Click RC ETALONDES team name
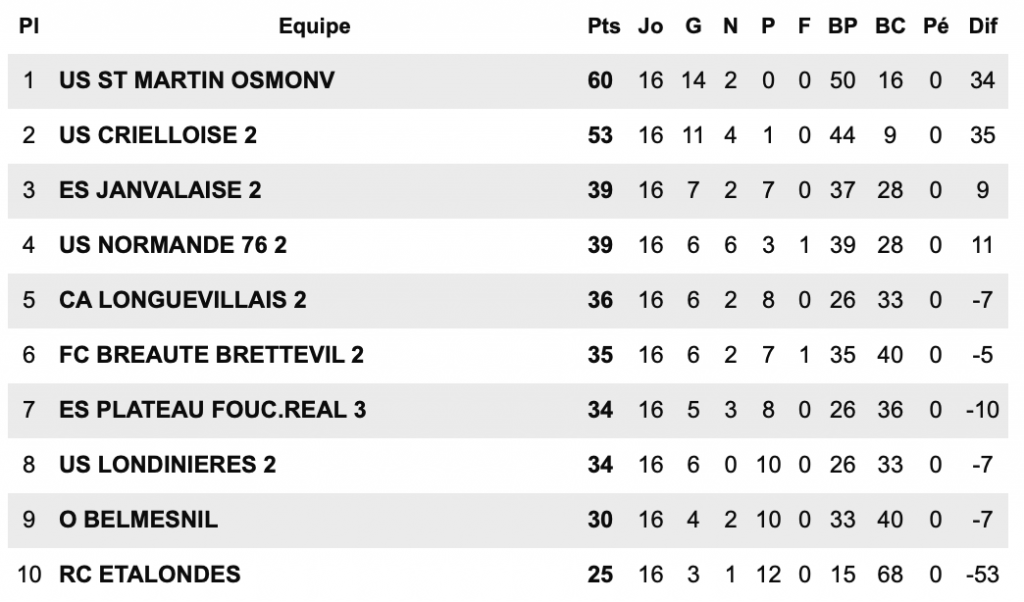The width and height of the screenshot is (1024, 602). coord(150,574)
